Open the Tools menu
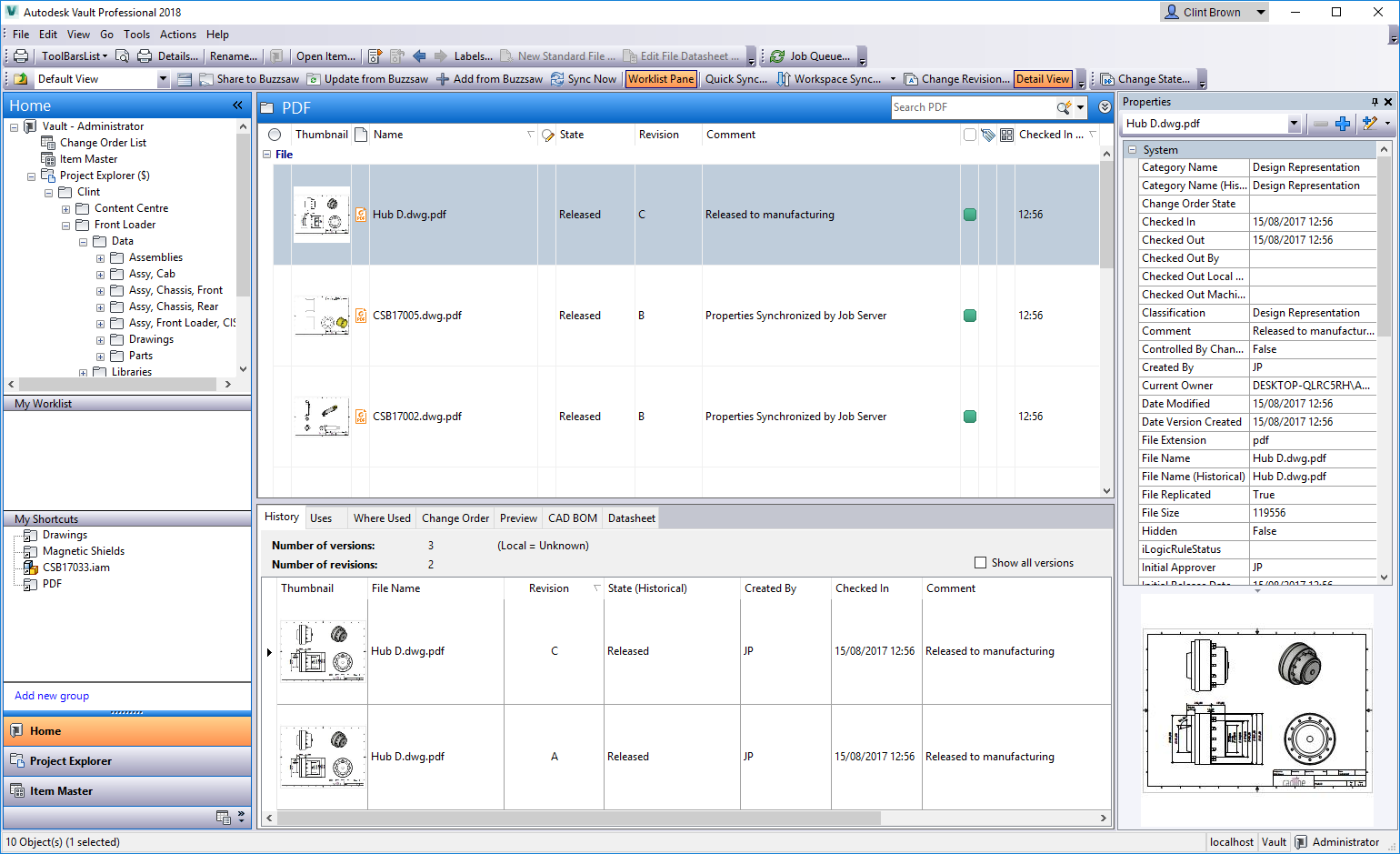The image size is (1400, 854). click(x=136, y=35)
